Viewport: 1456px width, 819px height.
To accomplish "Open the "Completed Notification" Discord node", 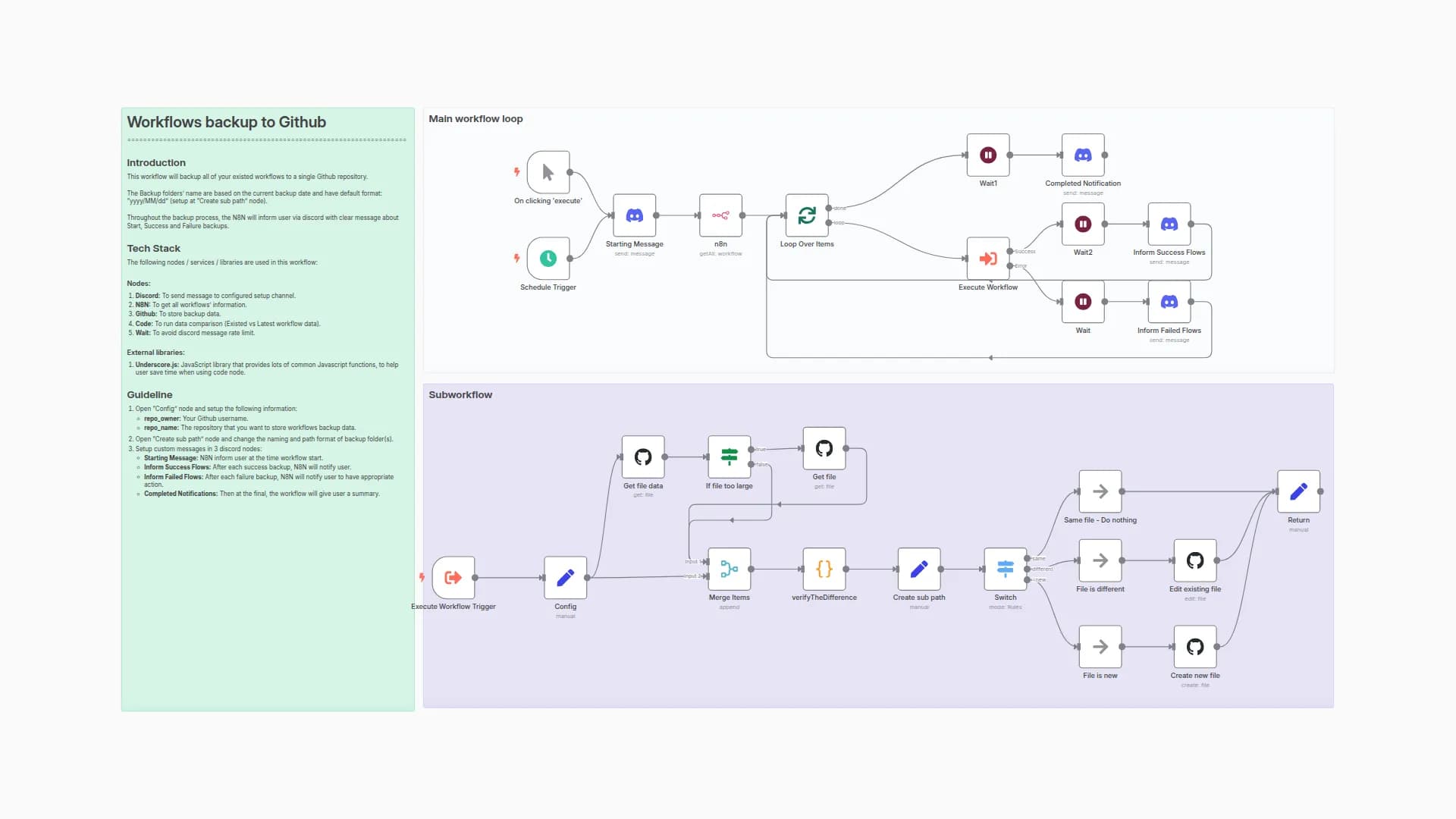I will 1082,155.
